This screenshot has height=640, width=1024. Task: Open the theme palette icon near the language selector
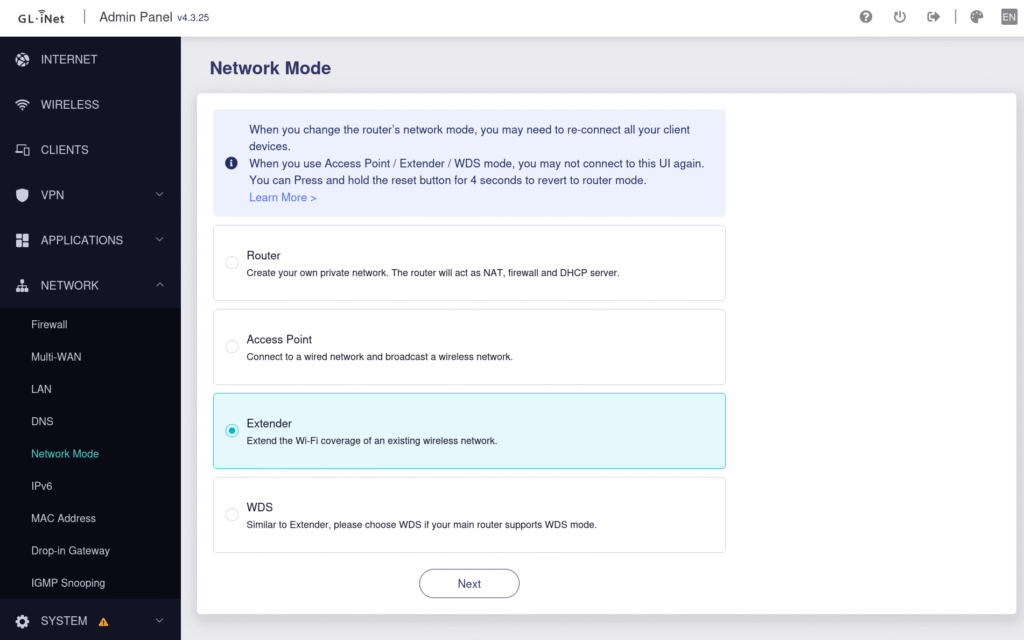(976, 16)
